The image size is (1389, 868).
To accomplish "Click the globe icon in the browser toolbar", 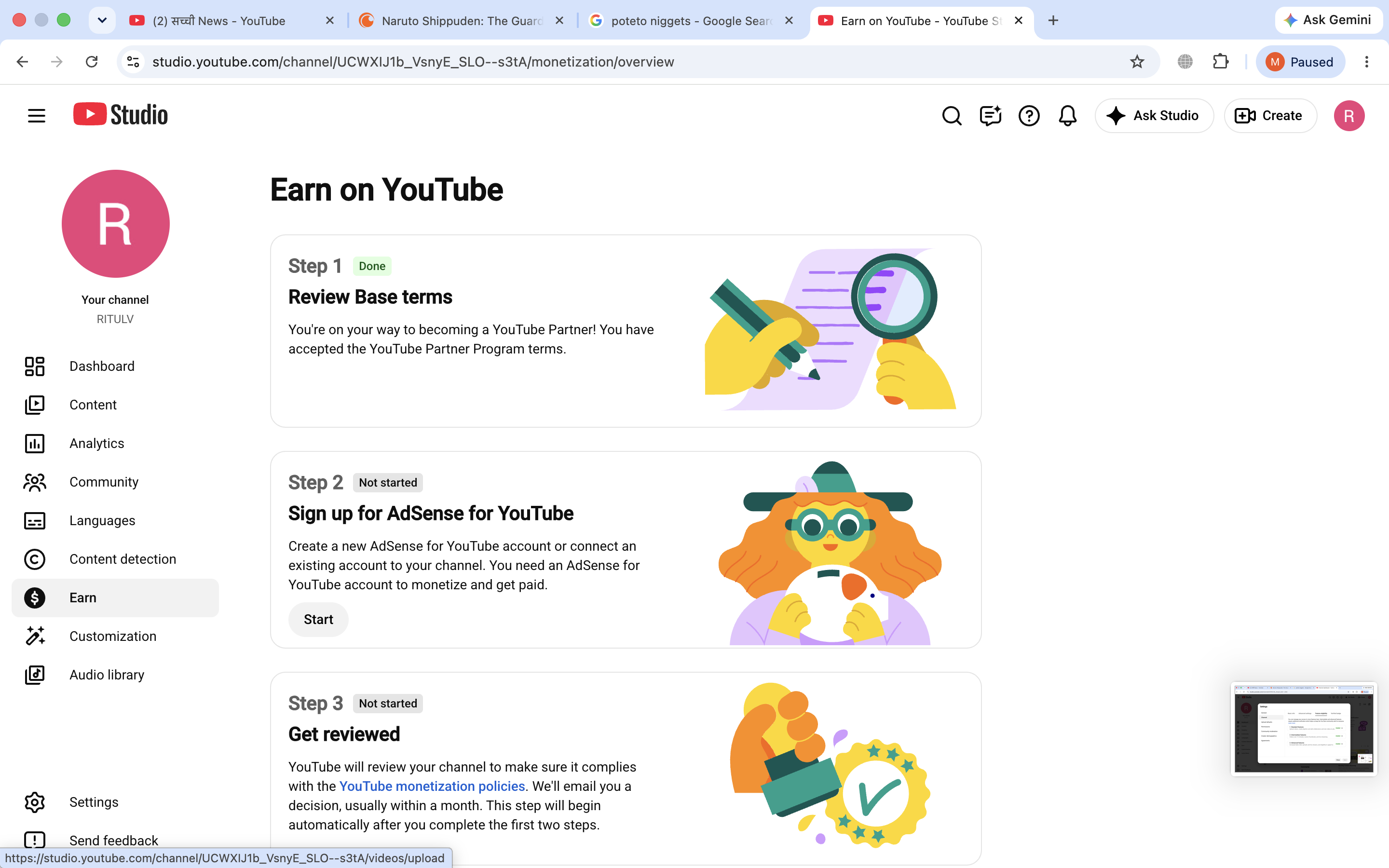I will click(x=1185, y=61).
